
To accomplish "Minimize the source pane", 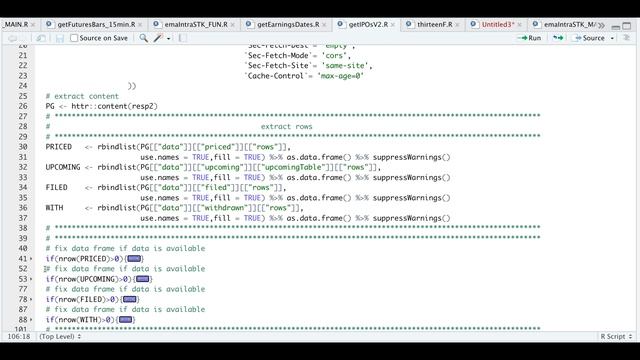I will click(616, 27).
